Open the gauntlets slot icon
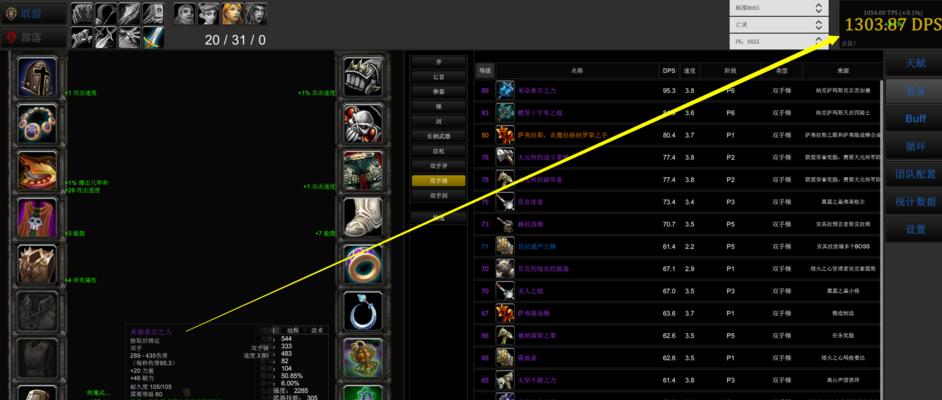 click(x=363, y=77)
